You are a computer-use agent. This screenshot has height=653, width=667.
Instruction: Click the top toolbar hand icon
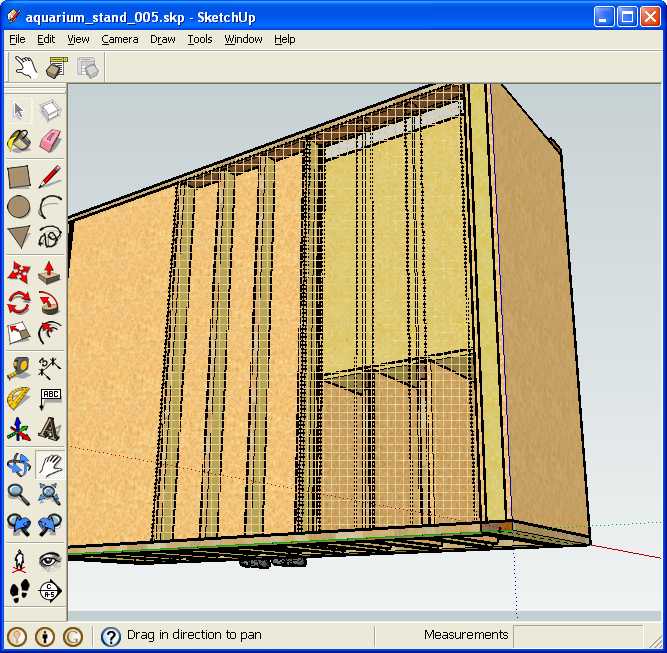click(x=26, y=67)
